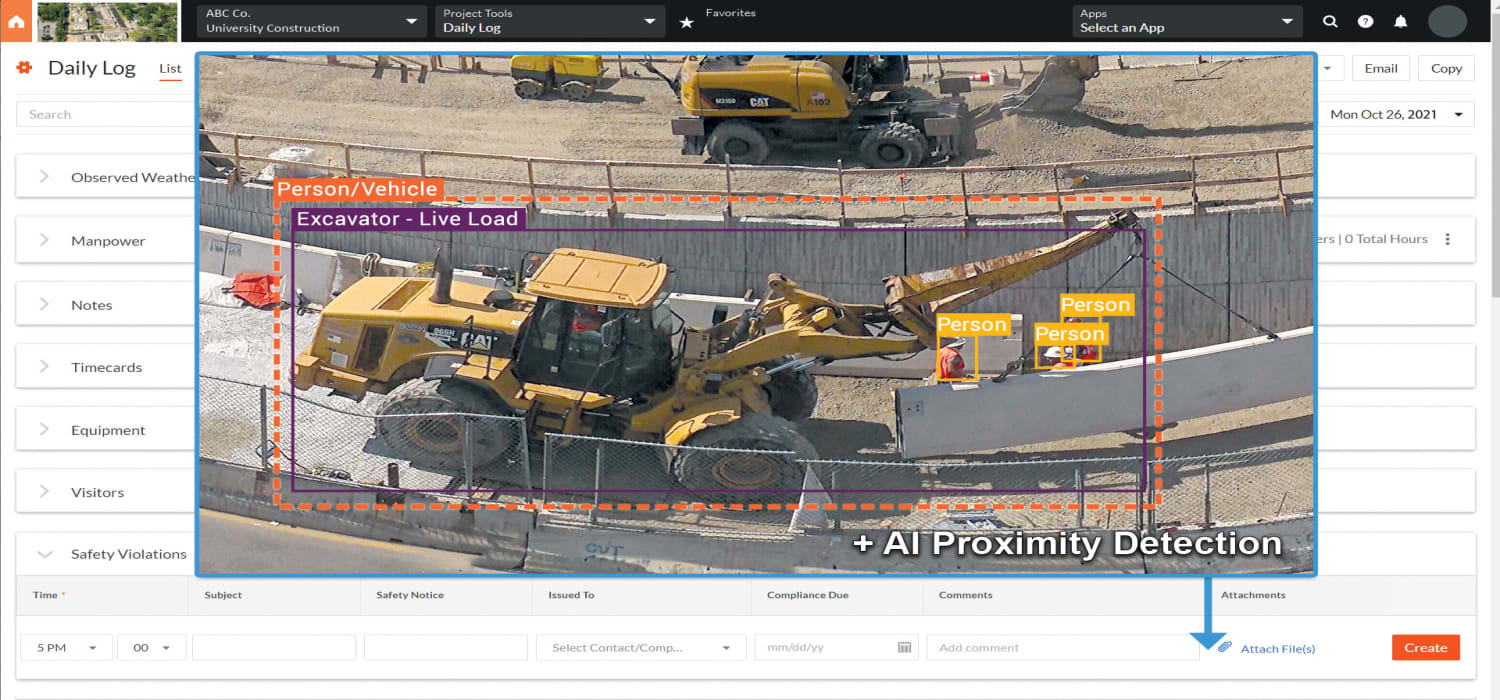Open the help question mark icon
1500x700 pixels.
point(1365,21)
